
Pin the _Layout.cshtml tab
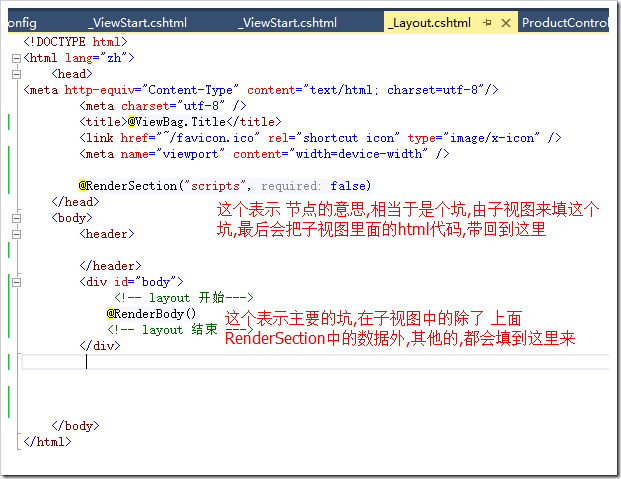click(488, 23)
